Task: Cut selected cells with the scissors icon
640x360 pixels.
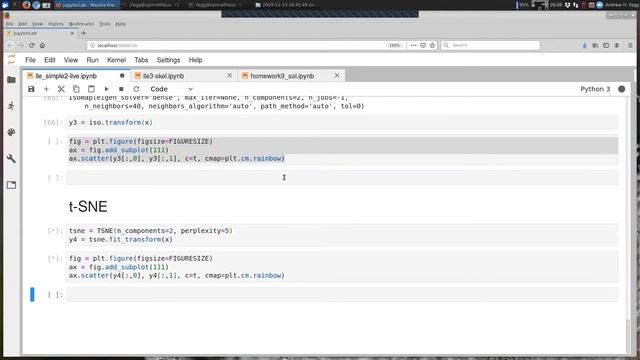Action: pyautogui.click(x=61, y=89)
